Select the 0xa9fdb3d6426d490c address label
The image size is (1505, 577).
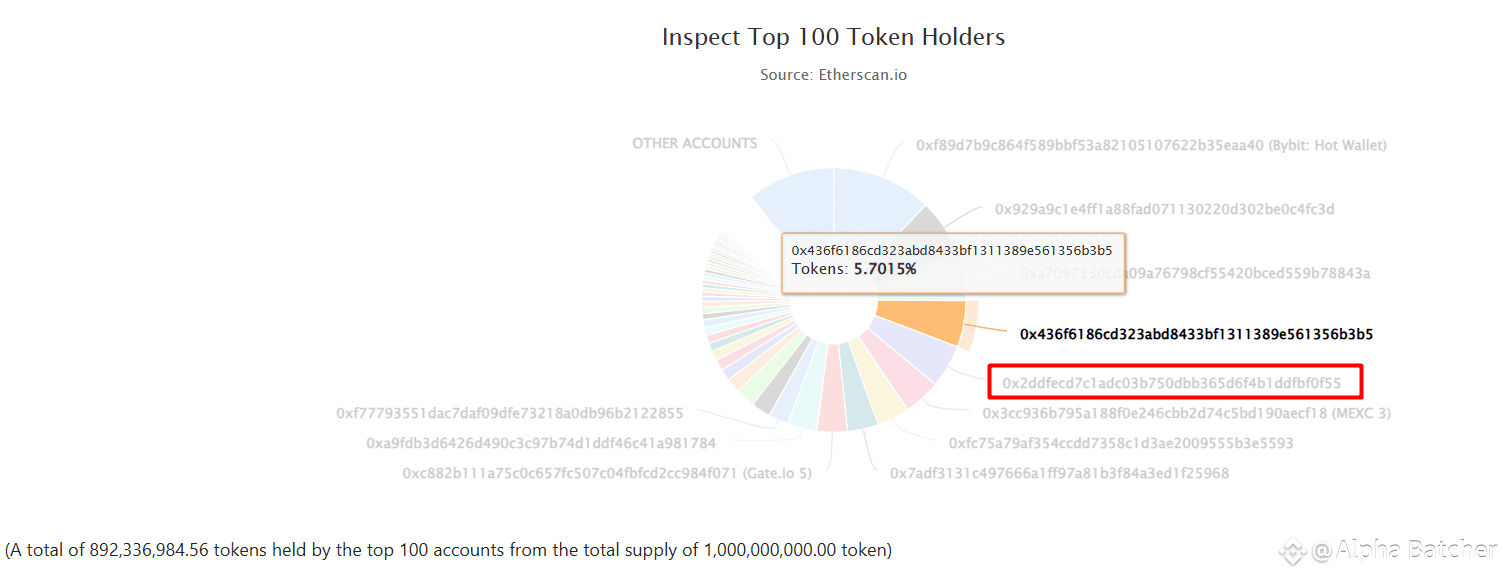(541, 443)
